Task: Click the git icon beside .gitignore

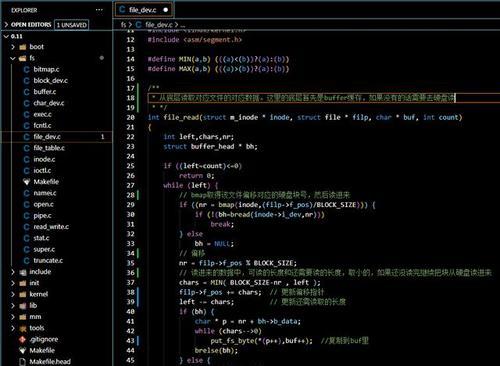Action: [x=22, y=339]
